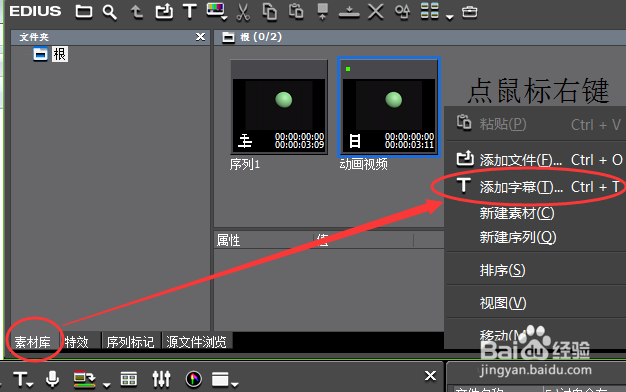
Task: Click the export render icon in bottom toolbar
Action: click(x=85, y=379)
